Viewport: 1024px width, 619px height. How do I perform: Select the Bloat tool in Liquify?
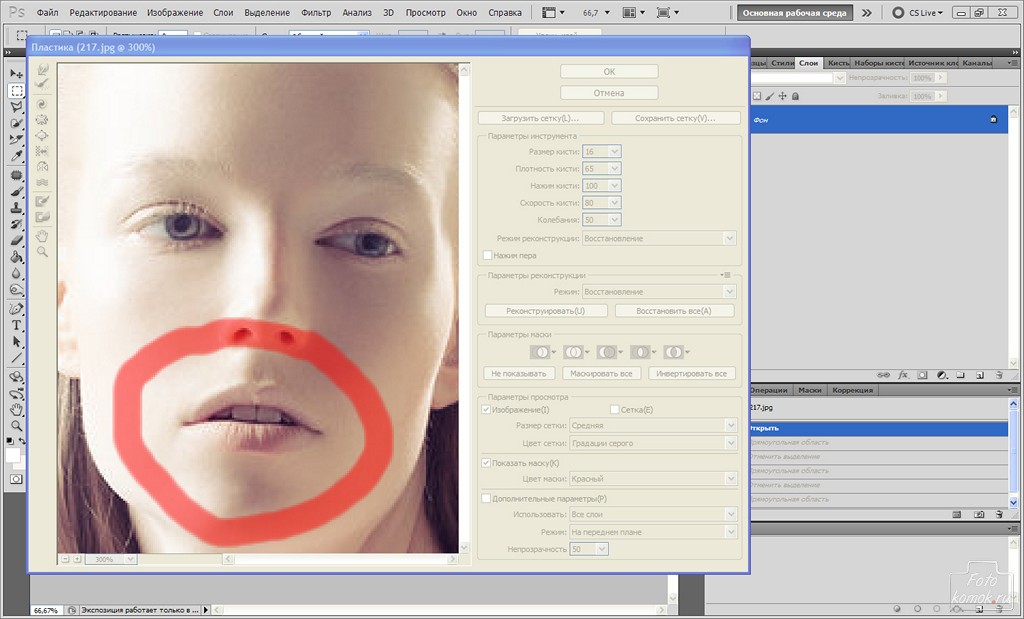pyautogui.click(x=42, y=135)
